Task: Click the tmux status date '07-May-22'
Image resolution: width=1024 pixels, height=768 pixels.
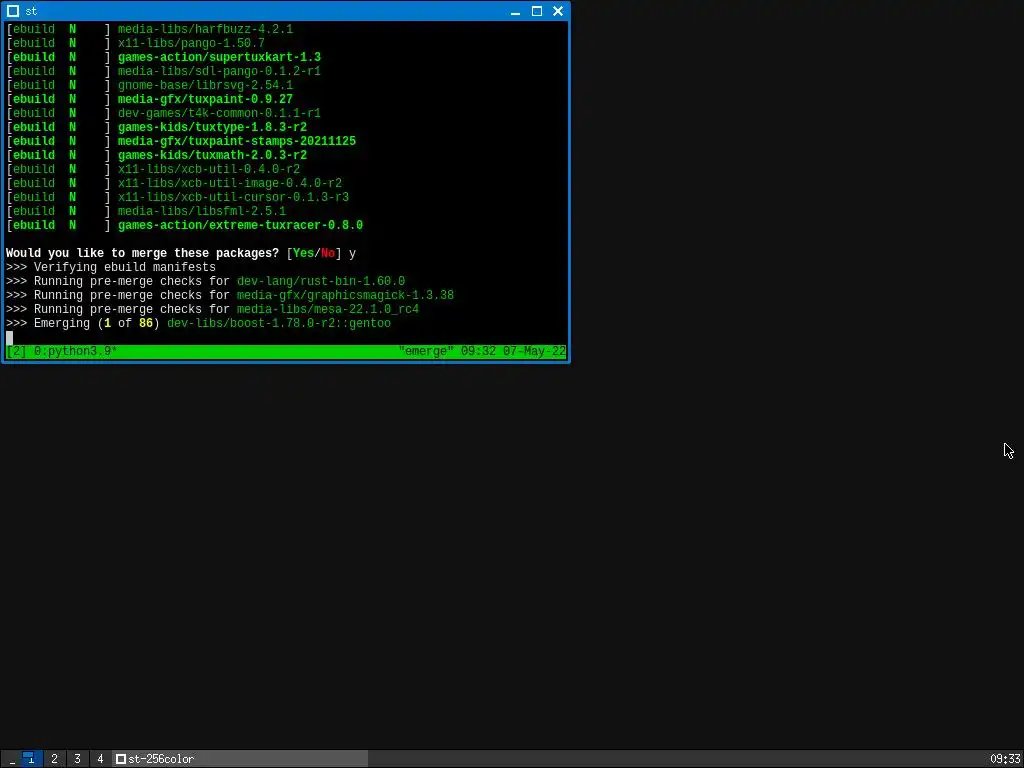Action: (534, 351)
